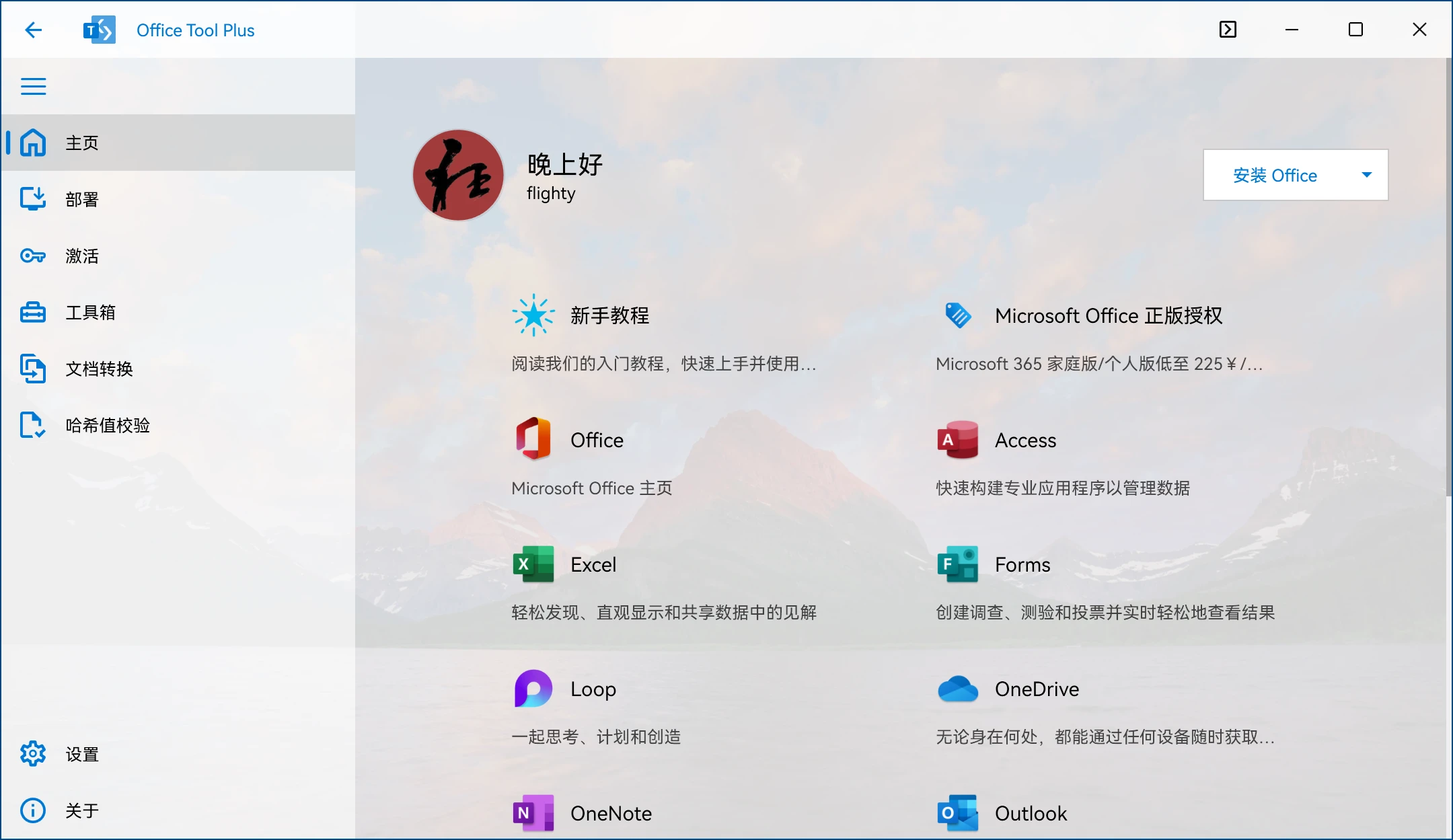The image size is (1453, 840).
Task: Open the 新手教程 tutorial link
Action: [609, 315]
